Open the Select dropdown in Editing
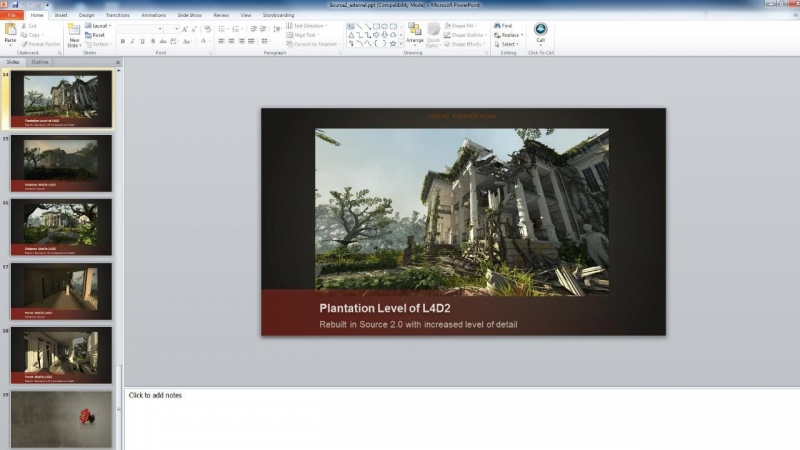The width and height of the screenshot is (800, 450). click(506, 44)
